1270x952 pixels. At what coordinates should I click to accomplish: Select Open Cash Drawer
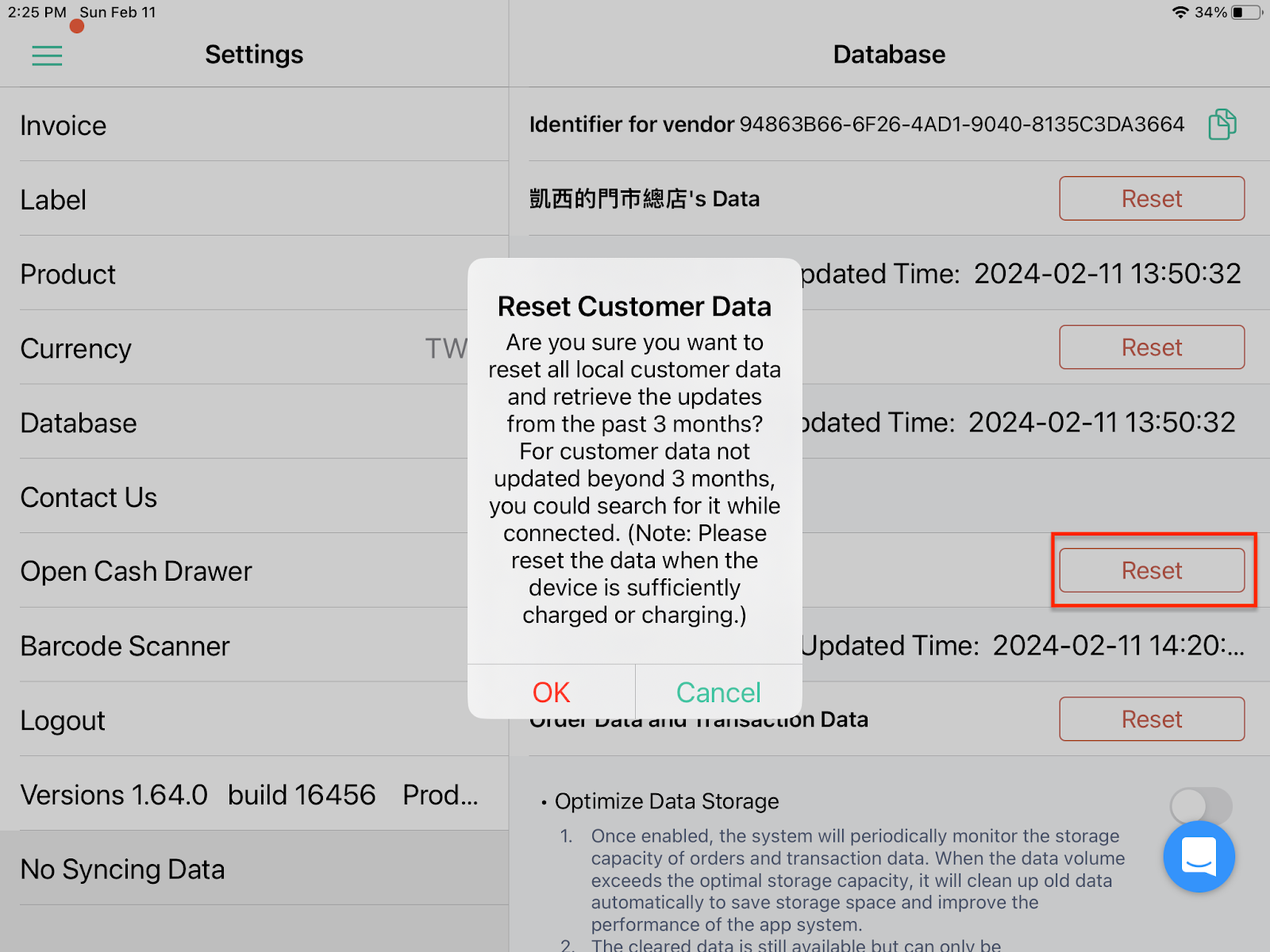(x=254, y=571)
